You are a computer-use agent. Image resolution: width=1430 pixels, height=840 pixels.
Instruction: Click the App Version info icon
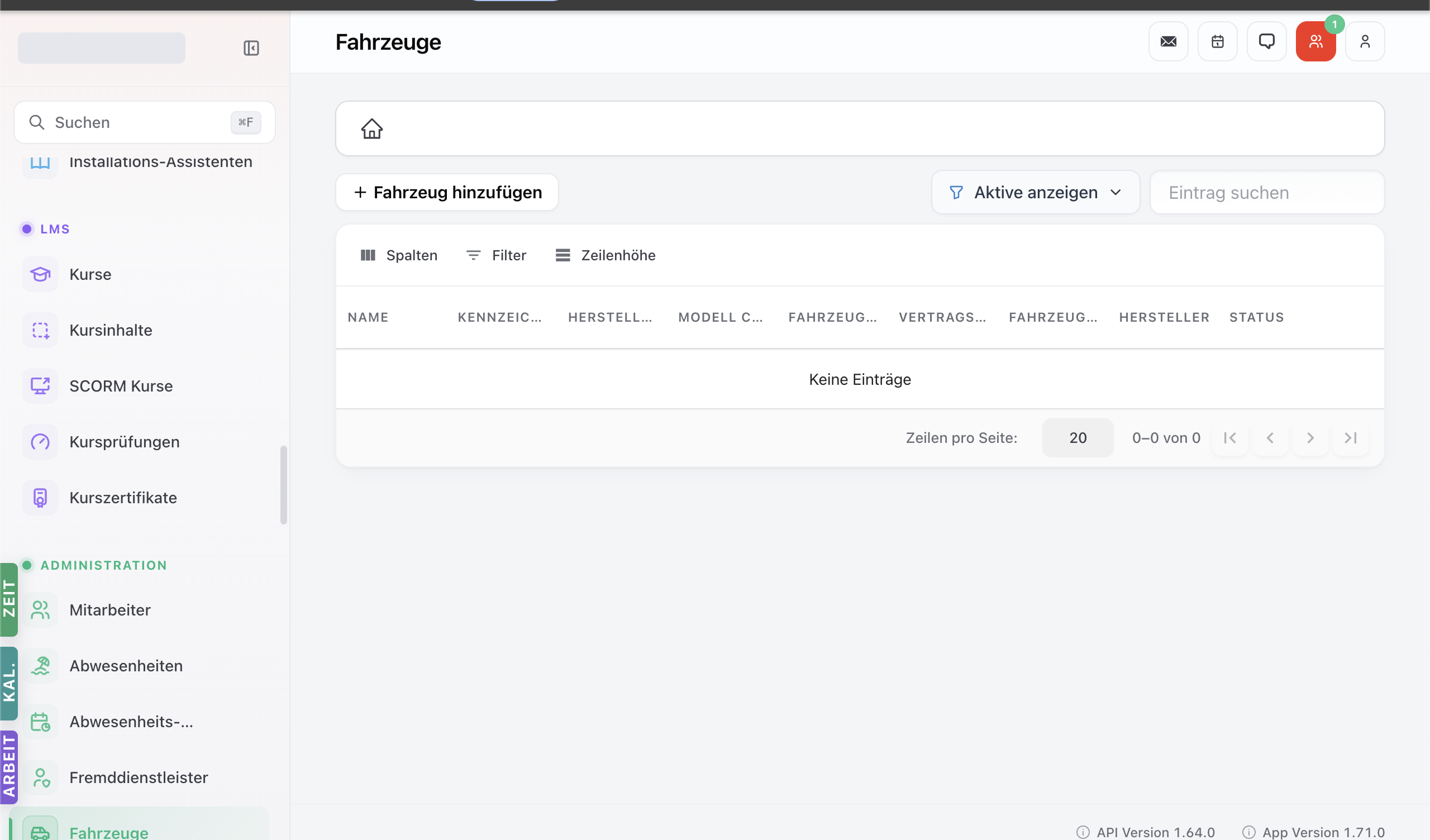(x=1248, y=832)
